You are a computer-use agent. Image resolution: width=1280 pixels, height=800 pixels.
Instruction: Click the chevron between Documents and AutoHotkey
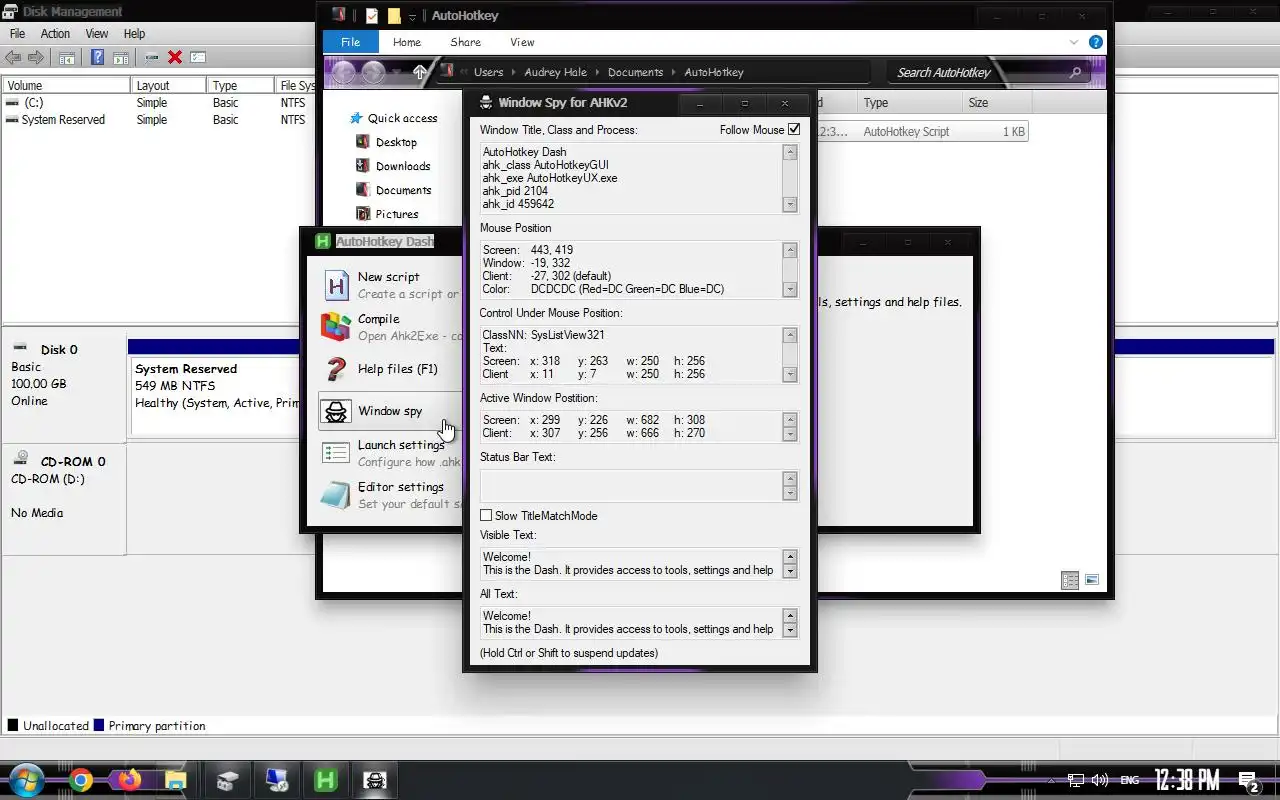[674, 72]
